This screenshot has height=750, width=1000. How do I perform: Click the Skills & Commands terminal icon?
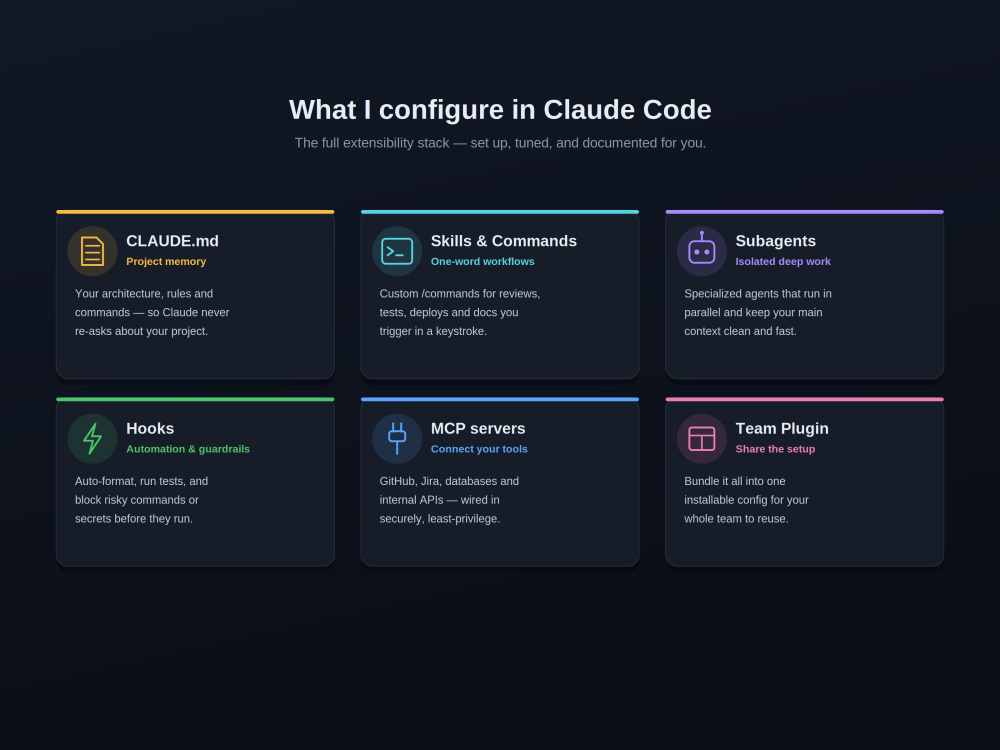(397, 251)
